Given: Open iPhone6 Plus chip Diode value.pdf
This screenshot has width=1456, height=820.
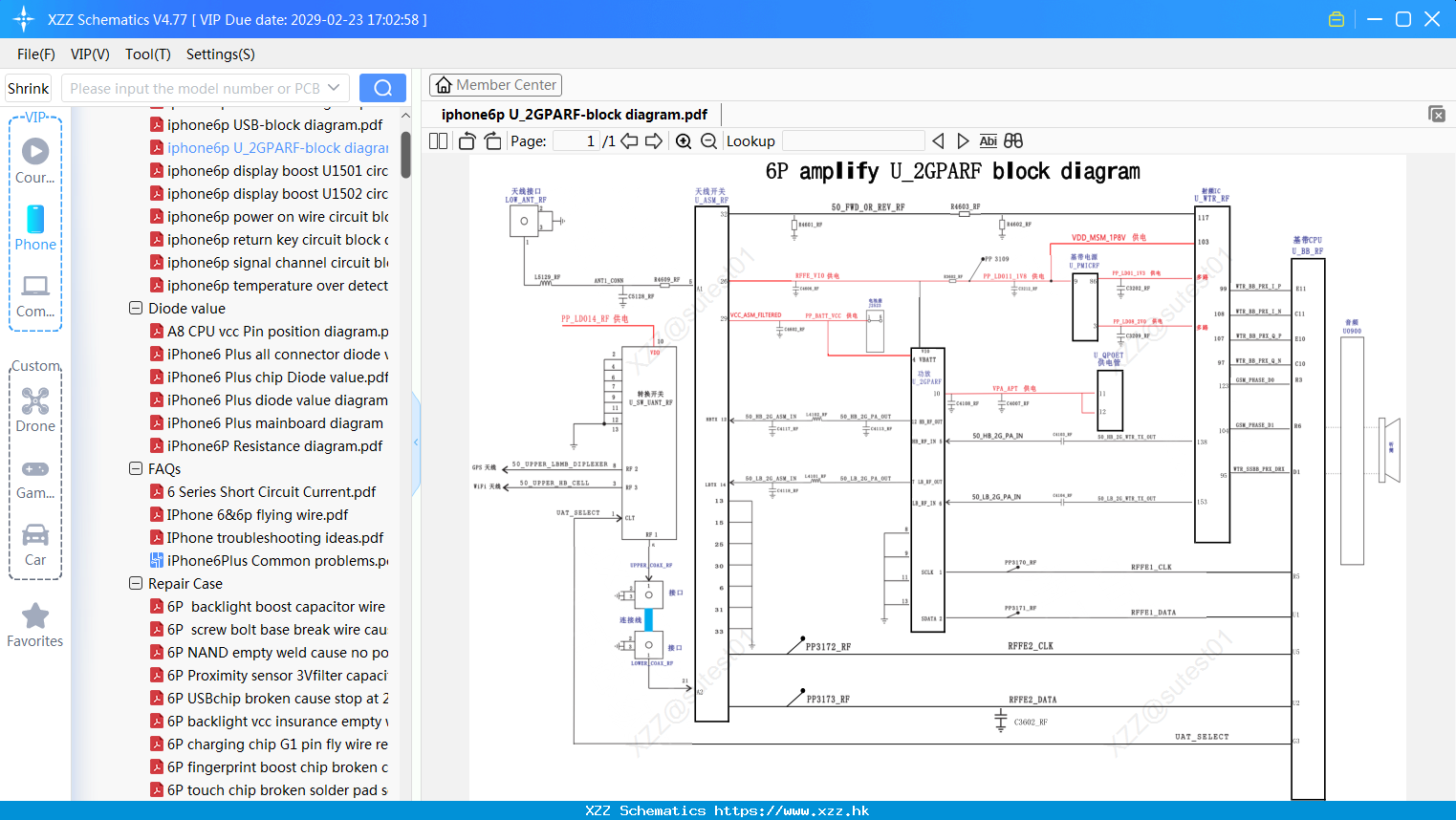Looking at the screenshot, I should (x=277, y=377).
